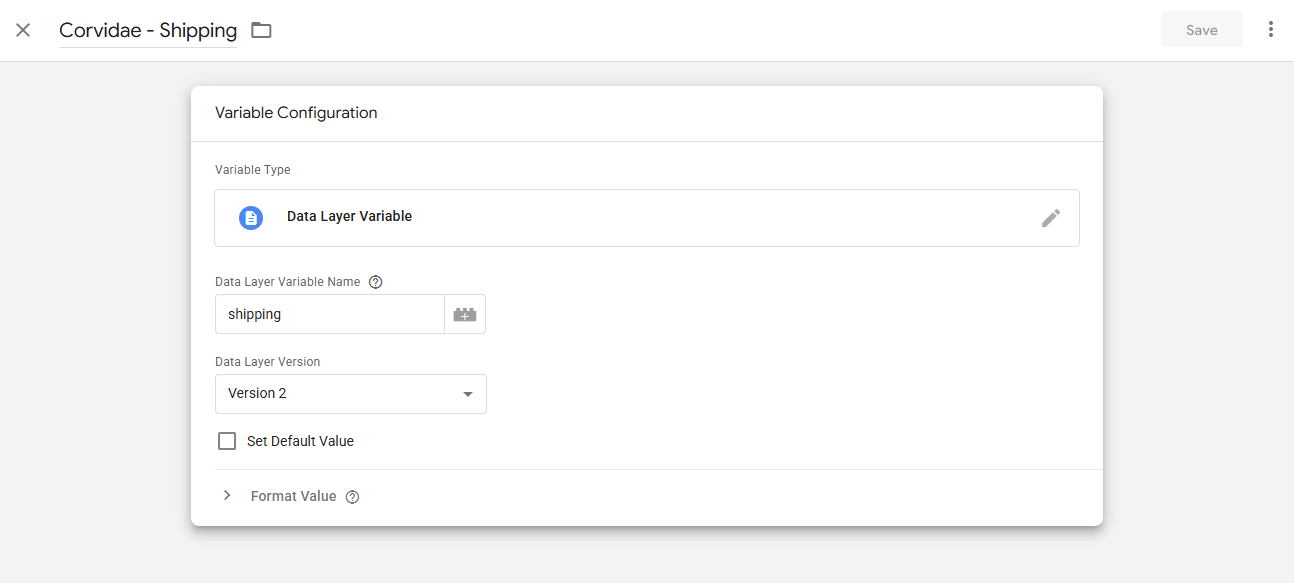Open the help icon next to Format Value
This screenshot has width=1294, height=583.
point(352,497)
